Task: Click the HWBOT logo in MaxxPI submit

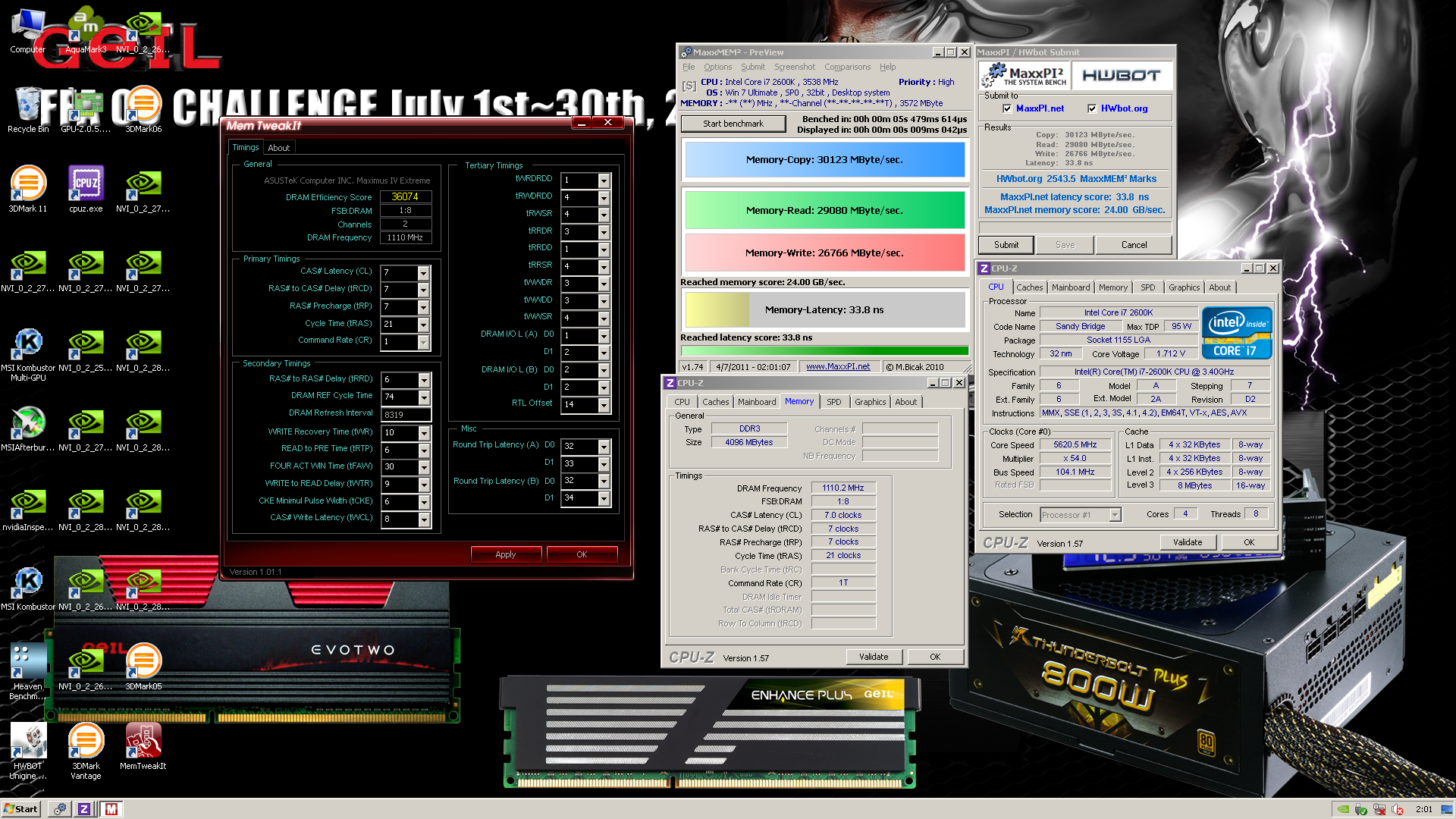Action: (1121, 75)
